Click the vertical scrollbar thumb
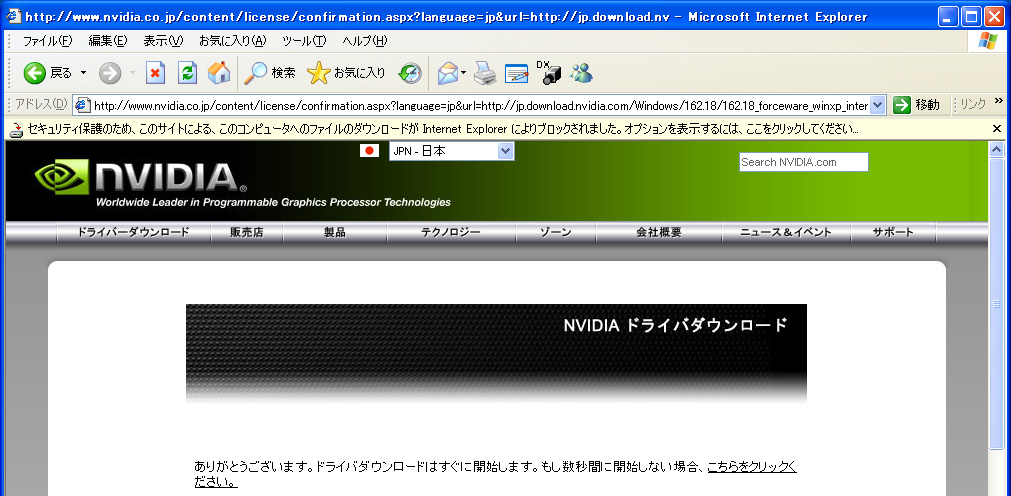The width and height of the screenshot is (1011, 496). coord(996,303)
